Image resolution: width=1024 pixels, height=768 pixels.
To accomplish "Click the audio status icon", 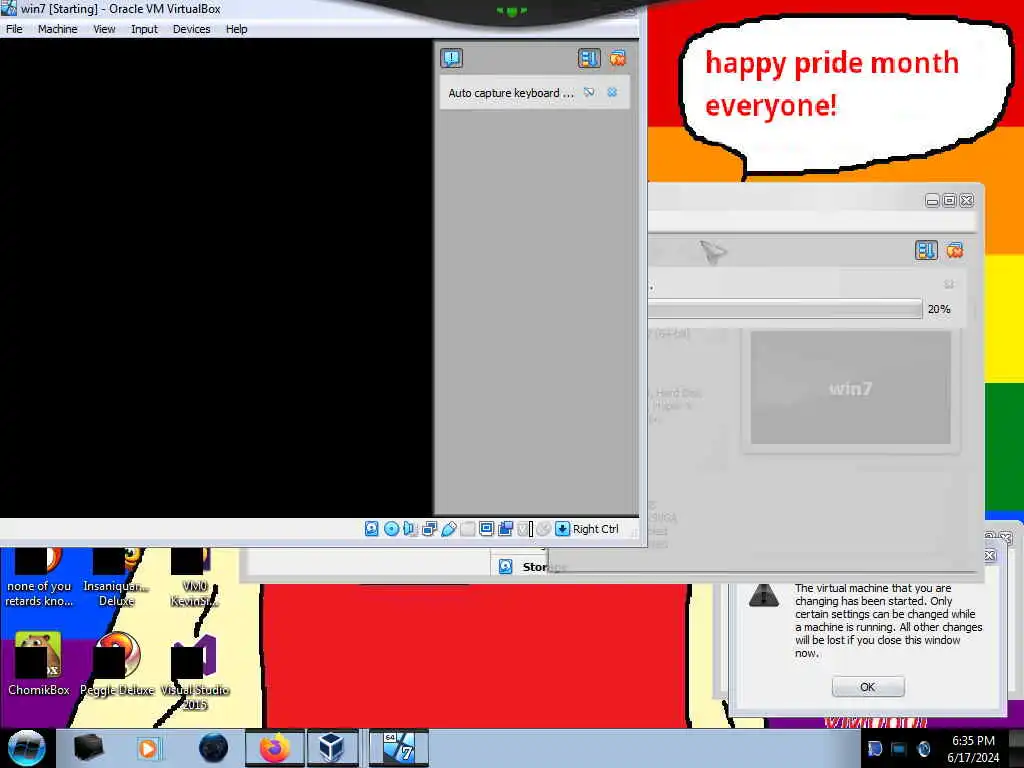I will 409,528.
